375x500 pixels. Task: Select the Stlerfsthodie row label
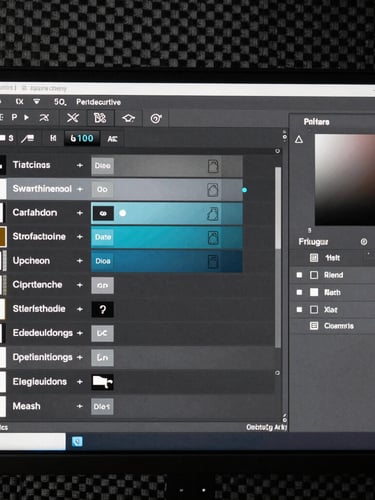39,309
